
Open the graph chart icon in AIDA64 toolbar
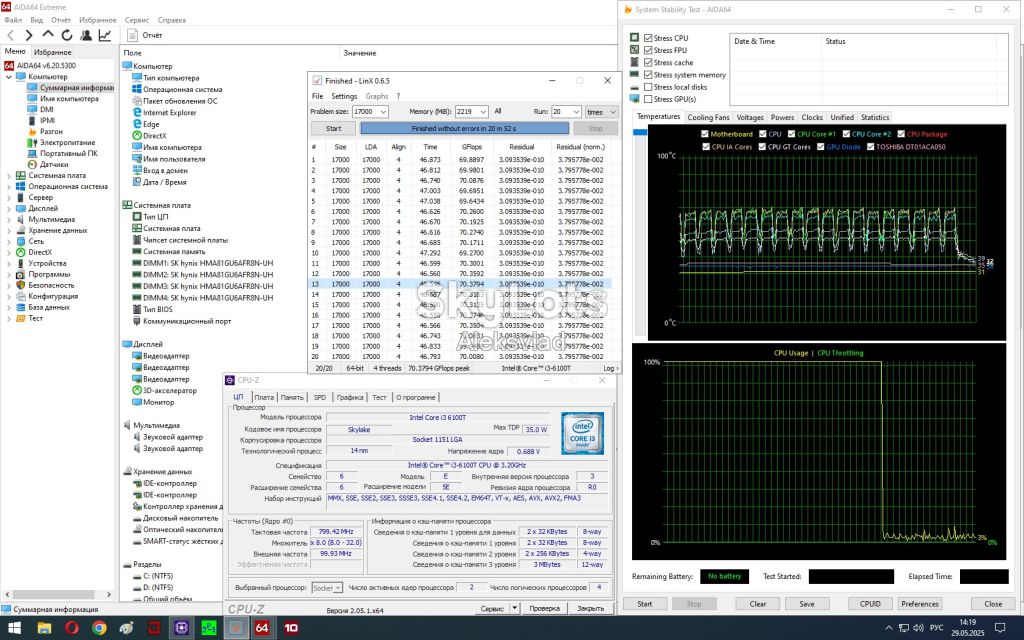point(104,35)
